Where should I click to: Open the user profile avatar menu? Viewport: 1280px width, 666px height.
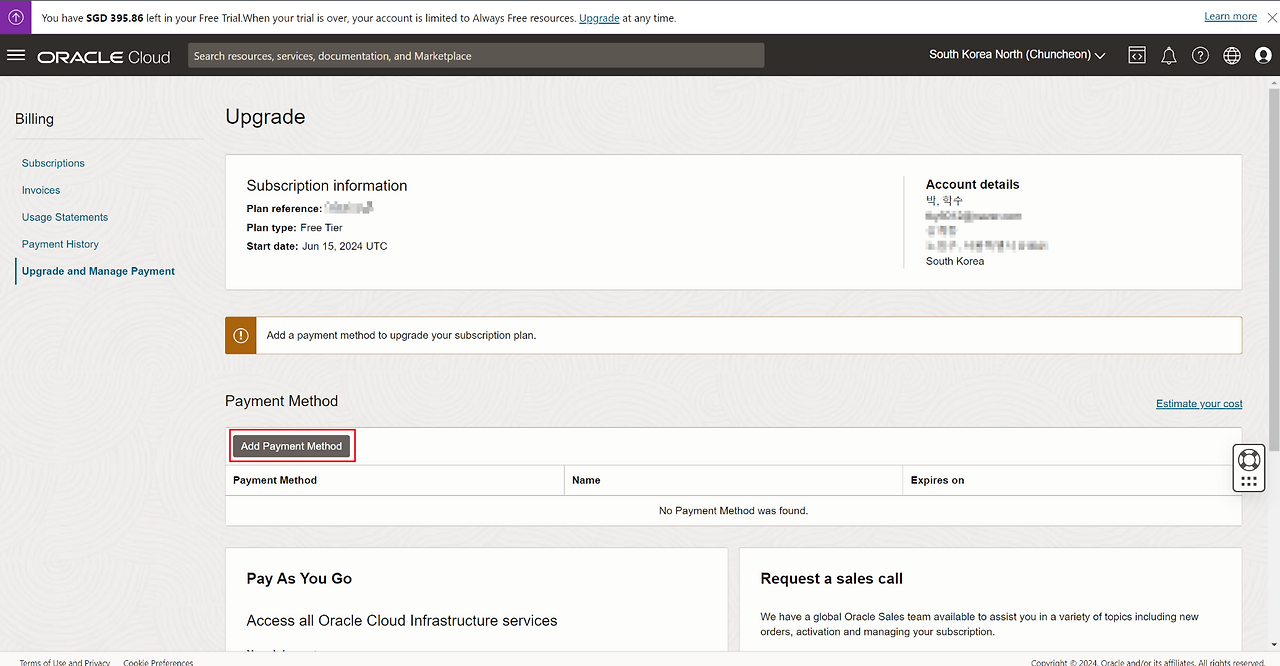(x=1263, y=56)
